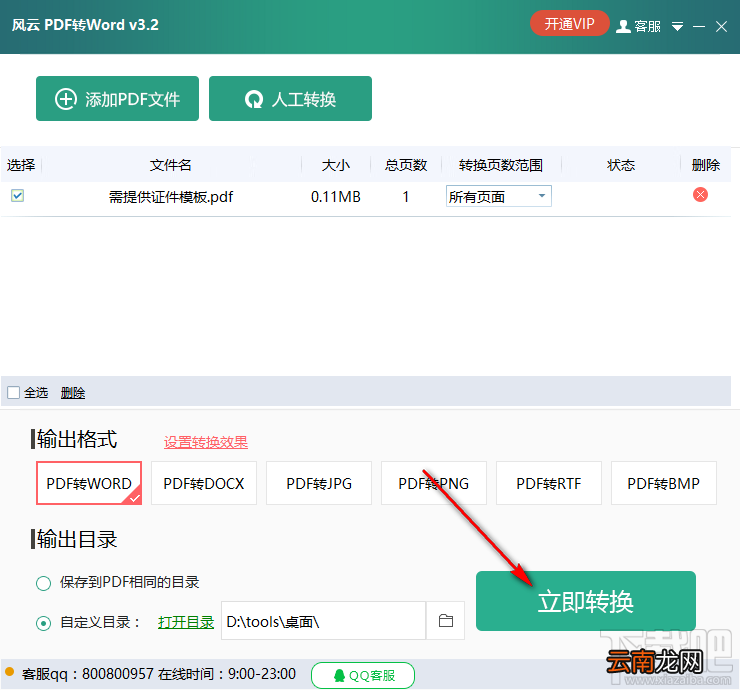Click the 人工转换 button
The height and width of the screenshot is (690, 740).
(x=290, y=99)
